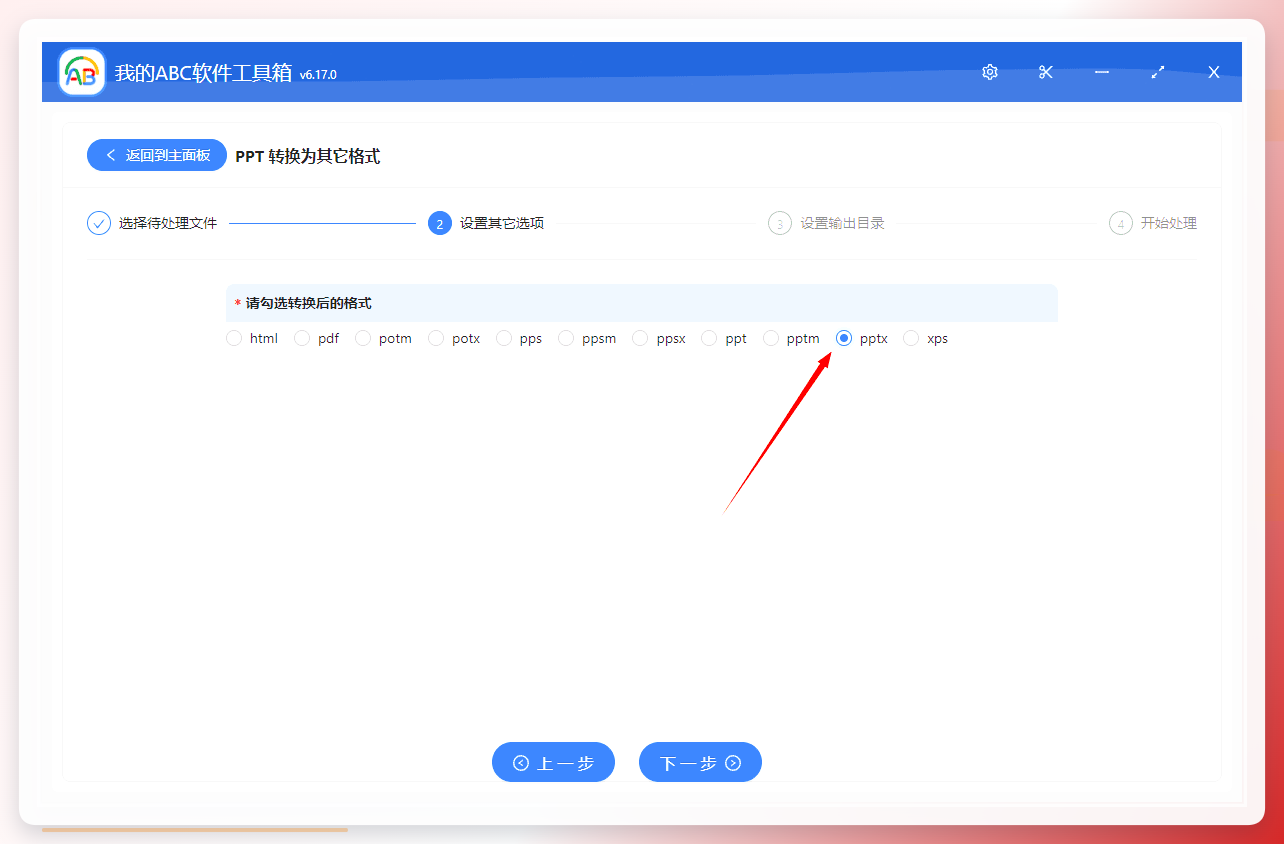1284x844 pixels.
Task: Minimize the application window
Action: 1102,72
